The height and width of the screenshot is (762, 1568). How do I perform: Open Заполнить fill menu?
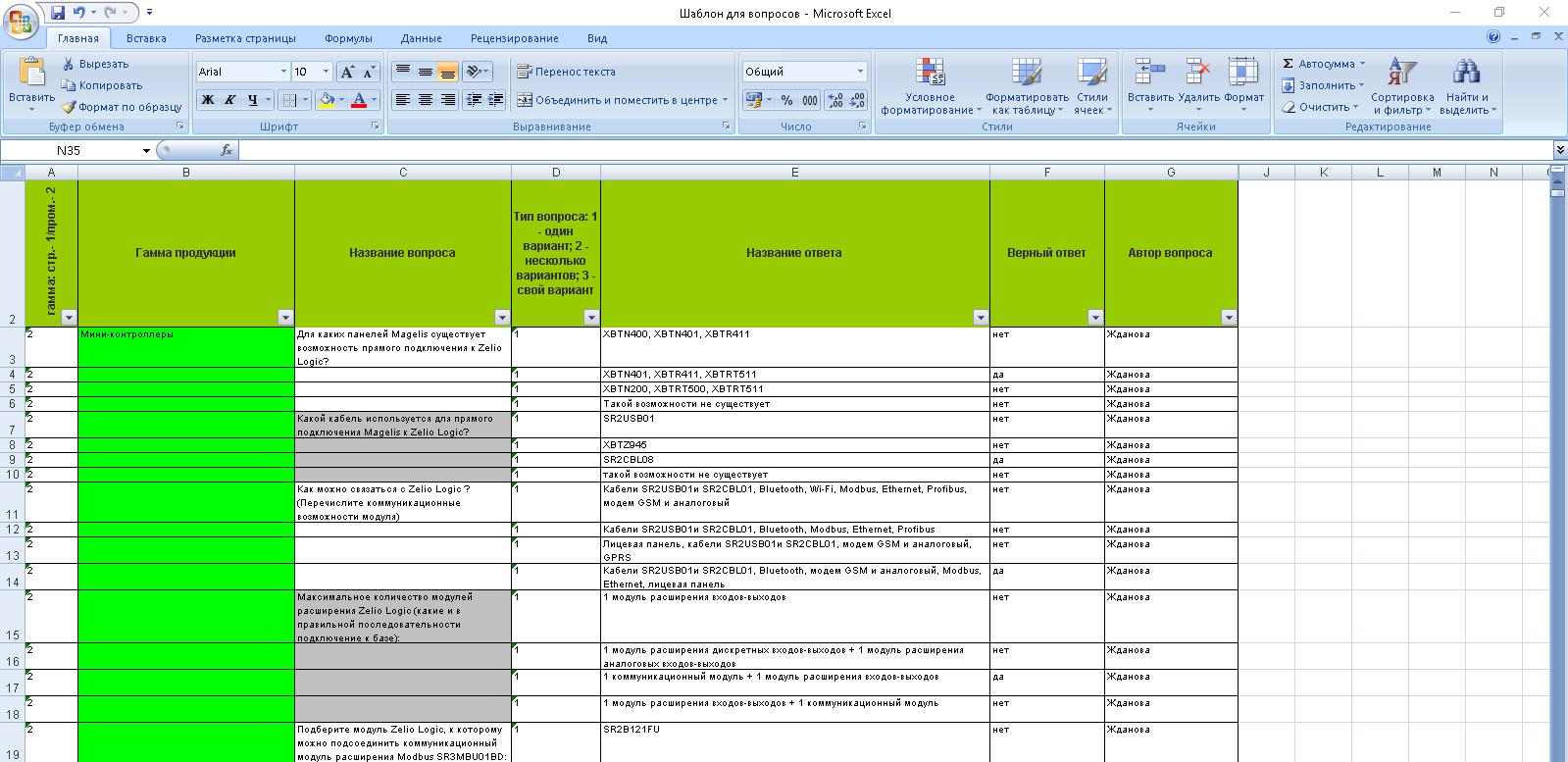[1325, 85]
